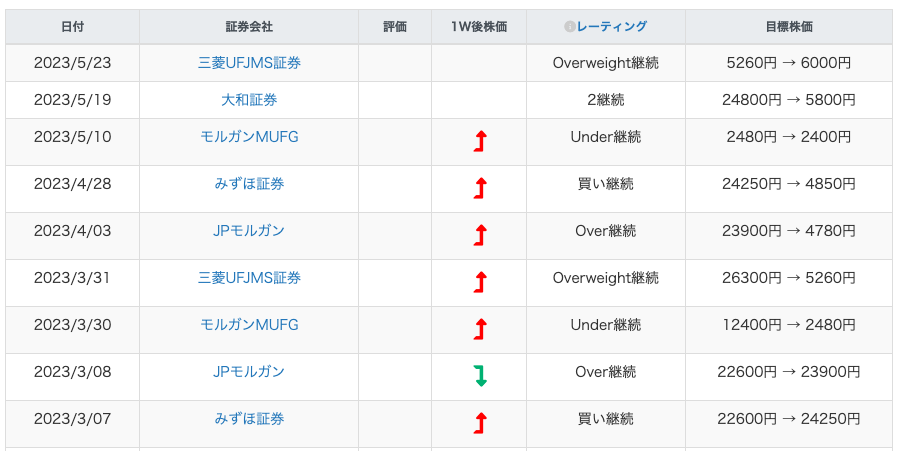
Task: Open みずほ証券 link dated 2023/4/28
Action: click(249, 184)
